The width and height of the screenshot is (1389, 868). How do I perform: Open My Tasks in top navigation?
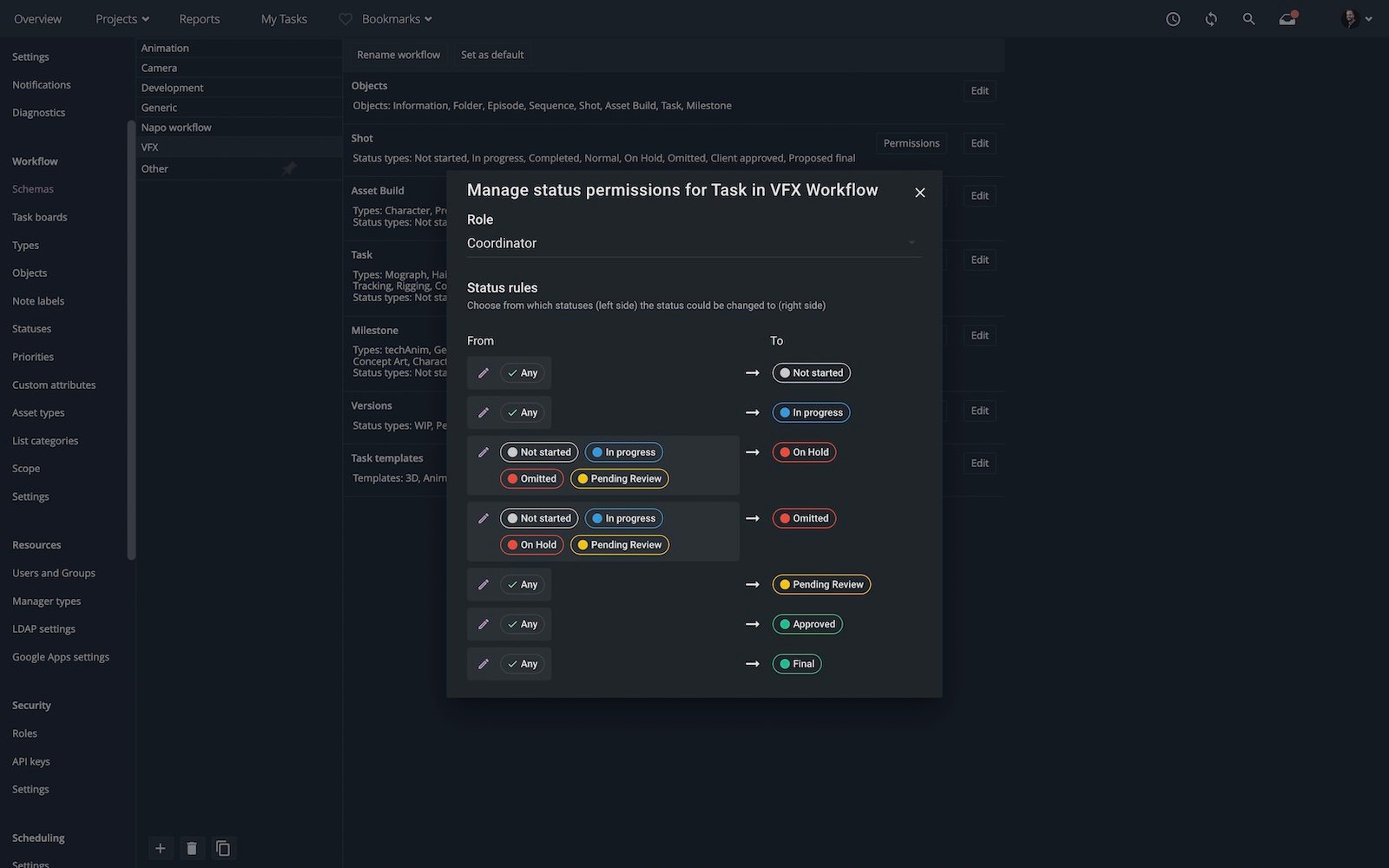pos(284,19)
